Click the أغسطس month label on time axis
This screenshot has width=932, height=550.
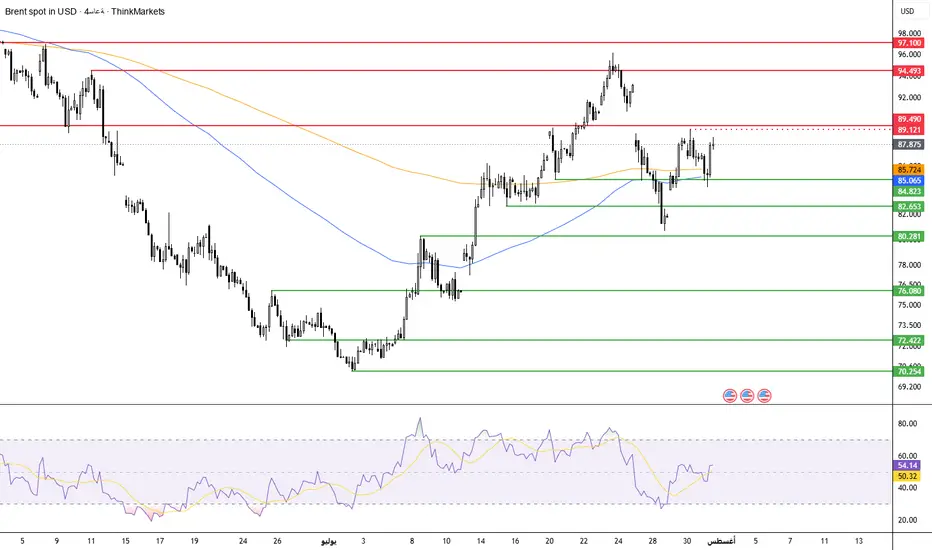pyautogui.click(x=721, y=541)
